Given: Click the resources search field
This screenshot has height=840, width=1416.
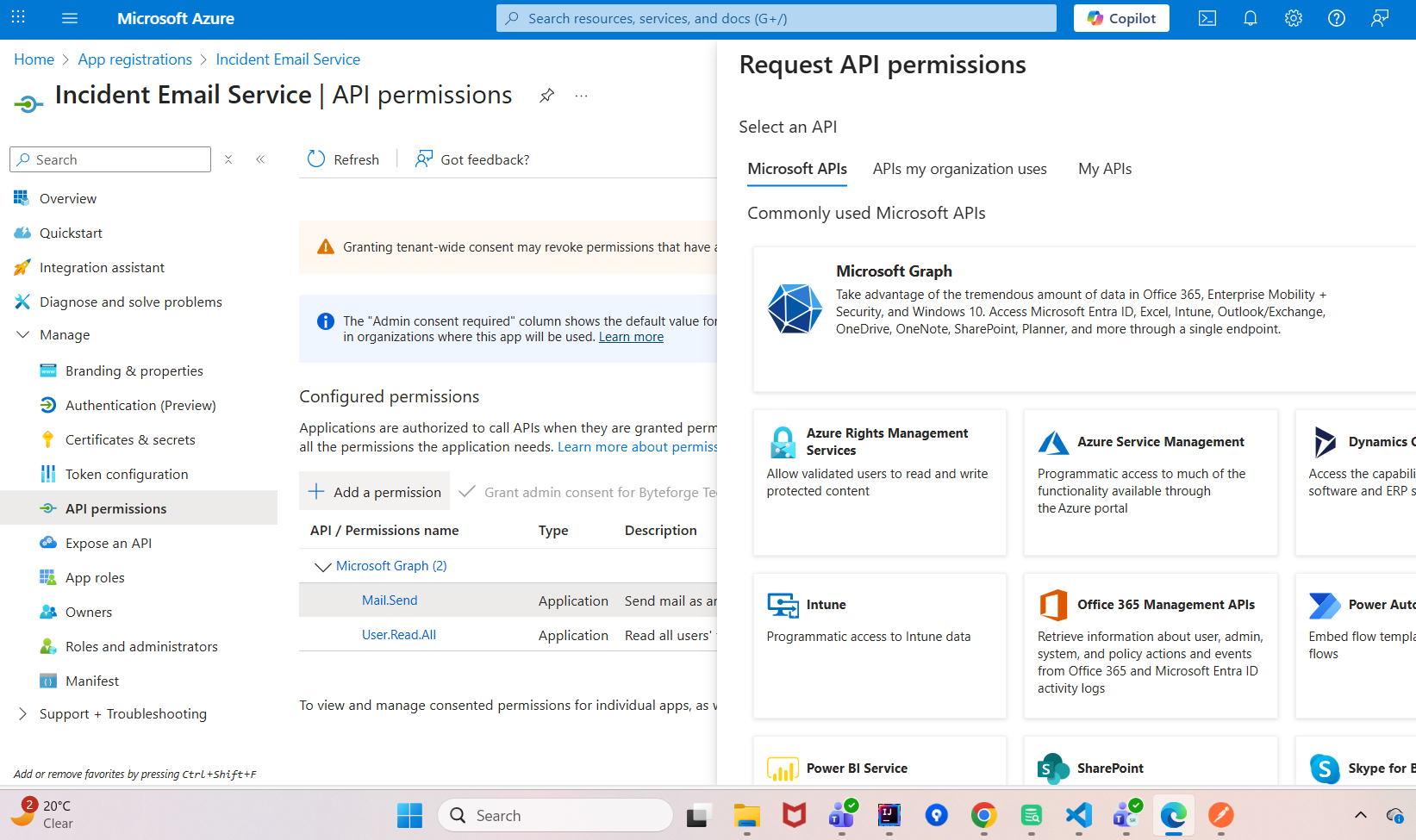Looking at the screenshot, I should pyautogui.click(x=776, y=18).
